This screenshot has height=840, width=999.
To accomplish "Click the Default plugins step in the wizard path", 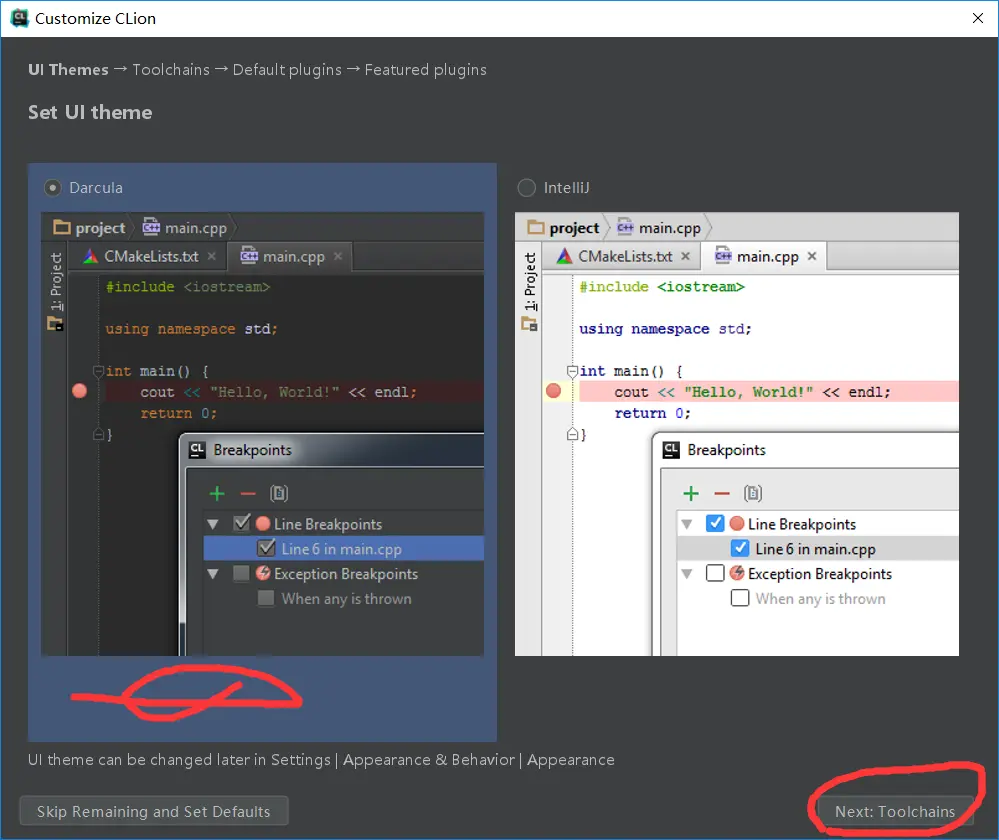I will click(x=287, y=69).
